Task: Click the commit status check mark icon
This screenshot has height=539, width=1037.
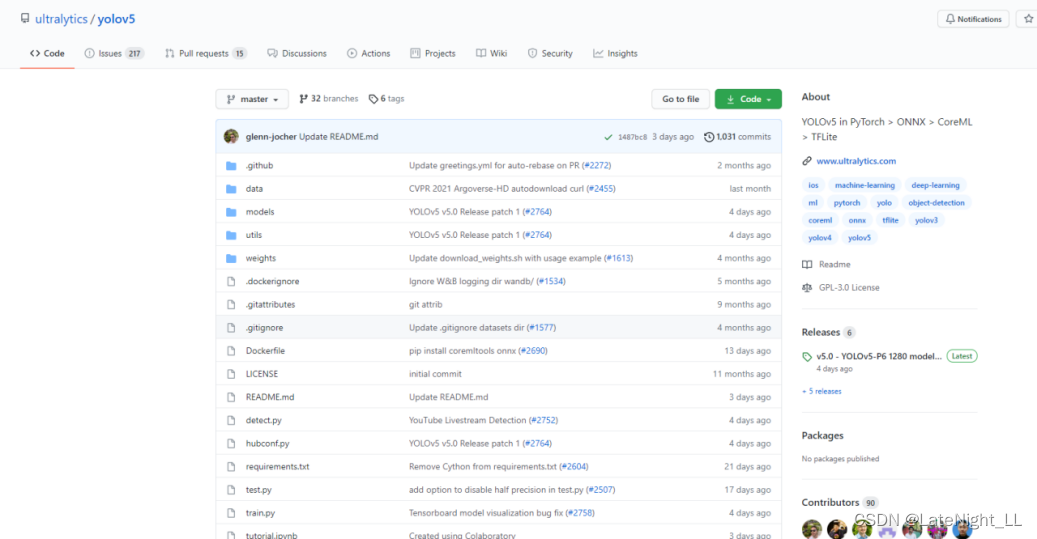Action: (608, 137)
